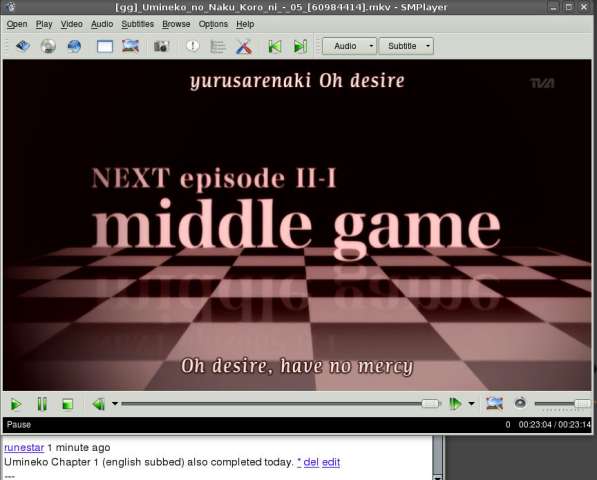Screen dimensions: 597x480
Task: Jump to previous playlist item
Action: (275, 46)
